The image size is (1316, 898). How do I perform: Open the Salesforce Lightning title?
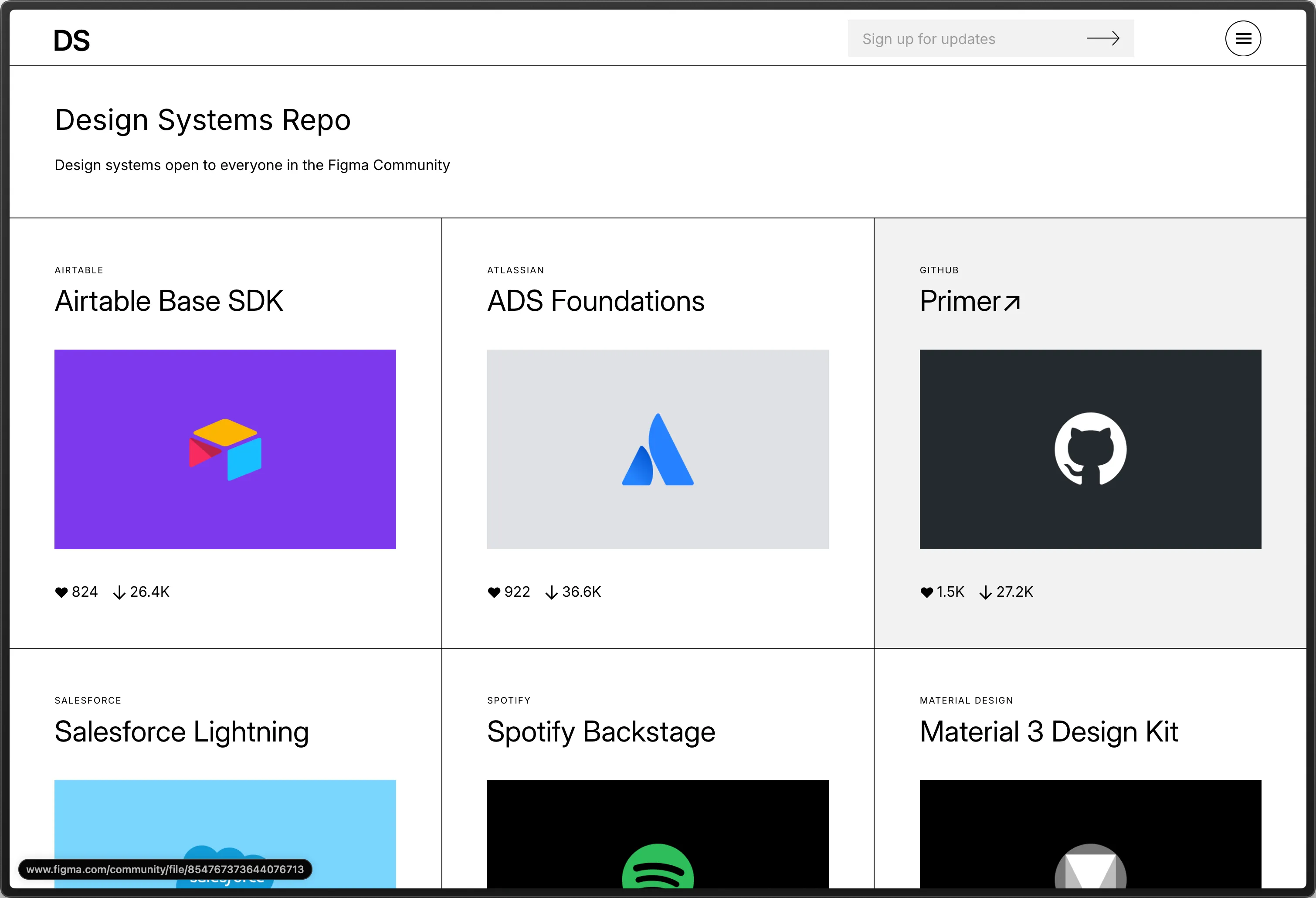(x=181, y=731)
